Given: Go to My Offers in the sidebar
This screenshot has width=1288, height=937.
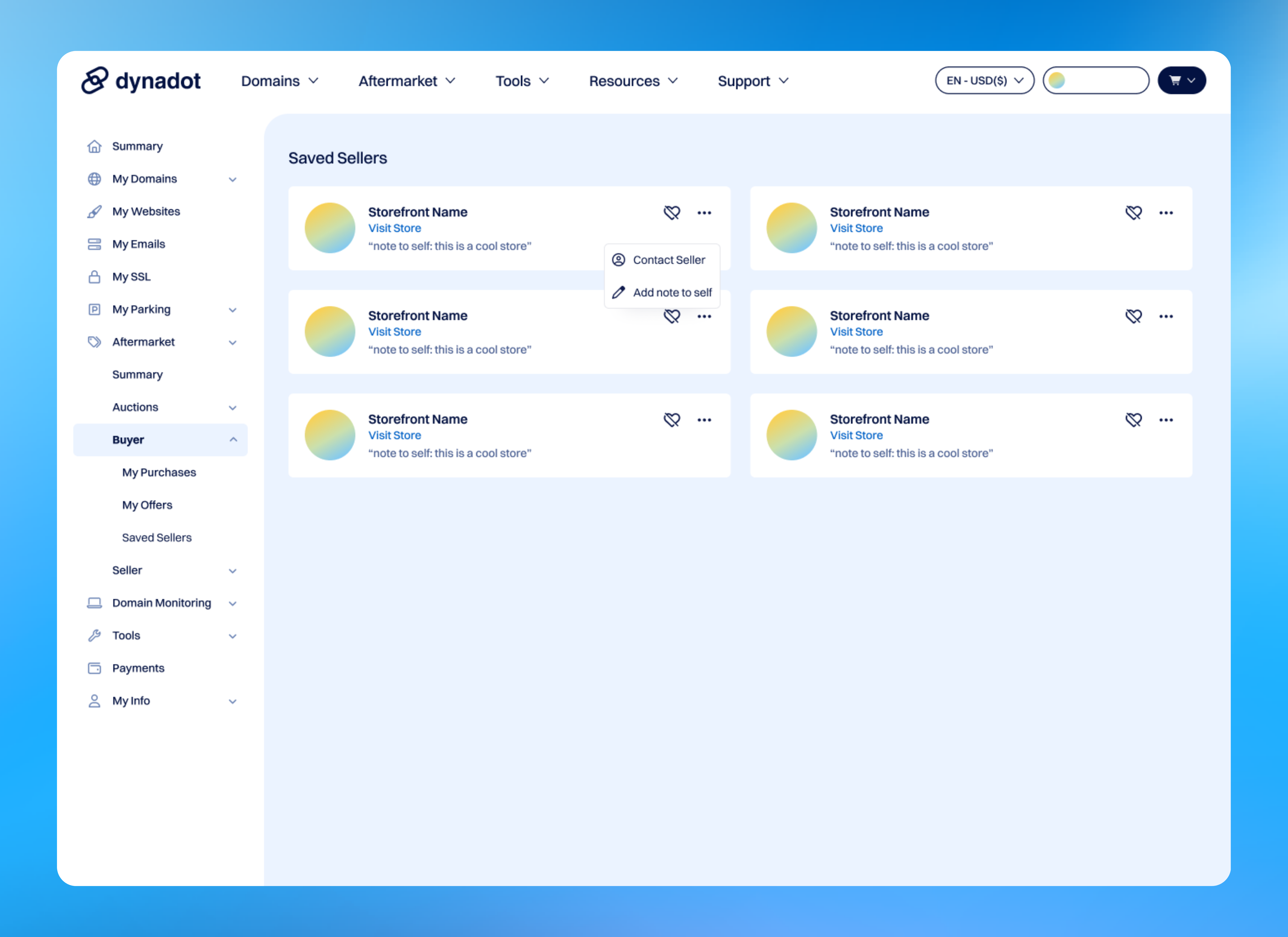Looking at the screenshot, I should pyautogui.click(x=147, y=505).
